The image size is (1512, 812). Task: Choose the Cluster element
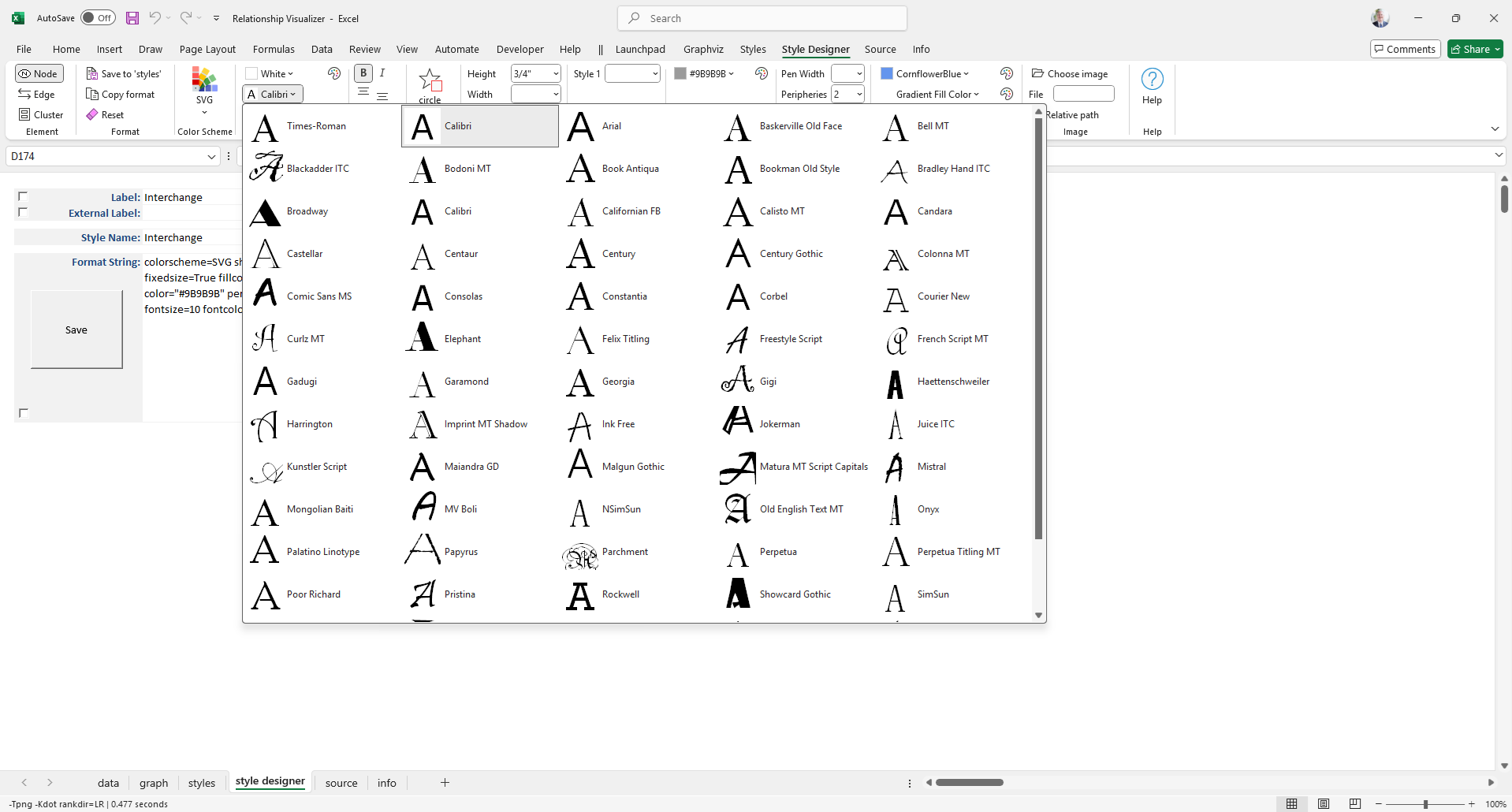(x=40, y=114)
